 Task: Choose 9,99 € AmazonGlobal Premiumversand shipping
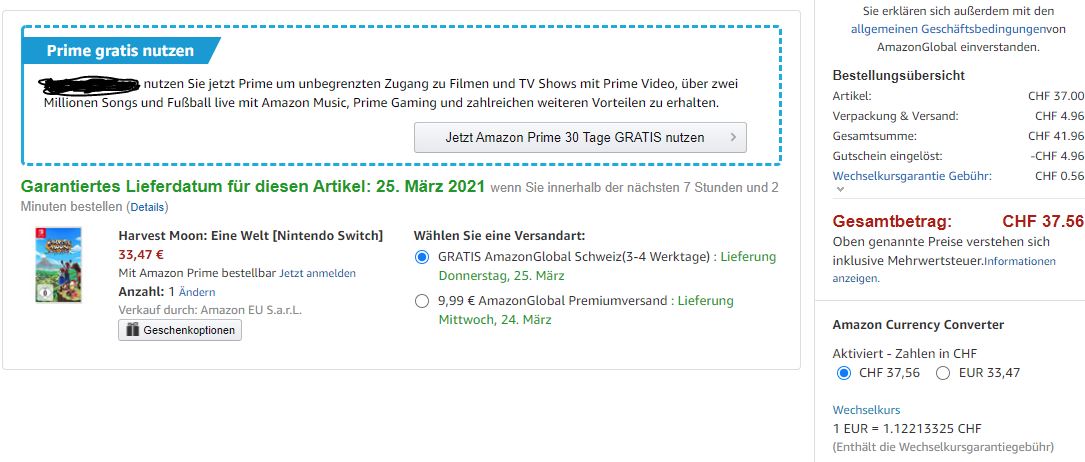coord(422,301)
